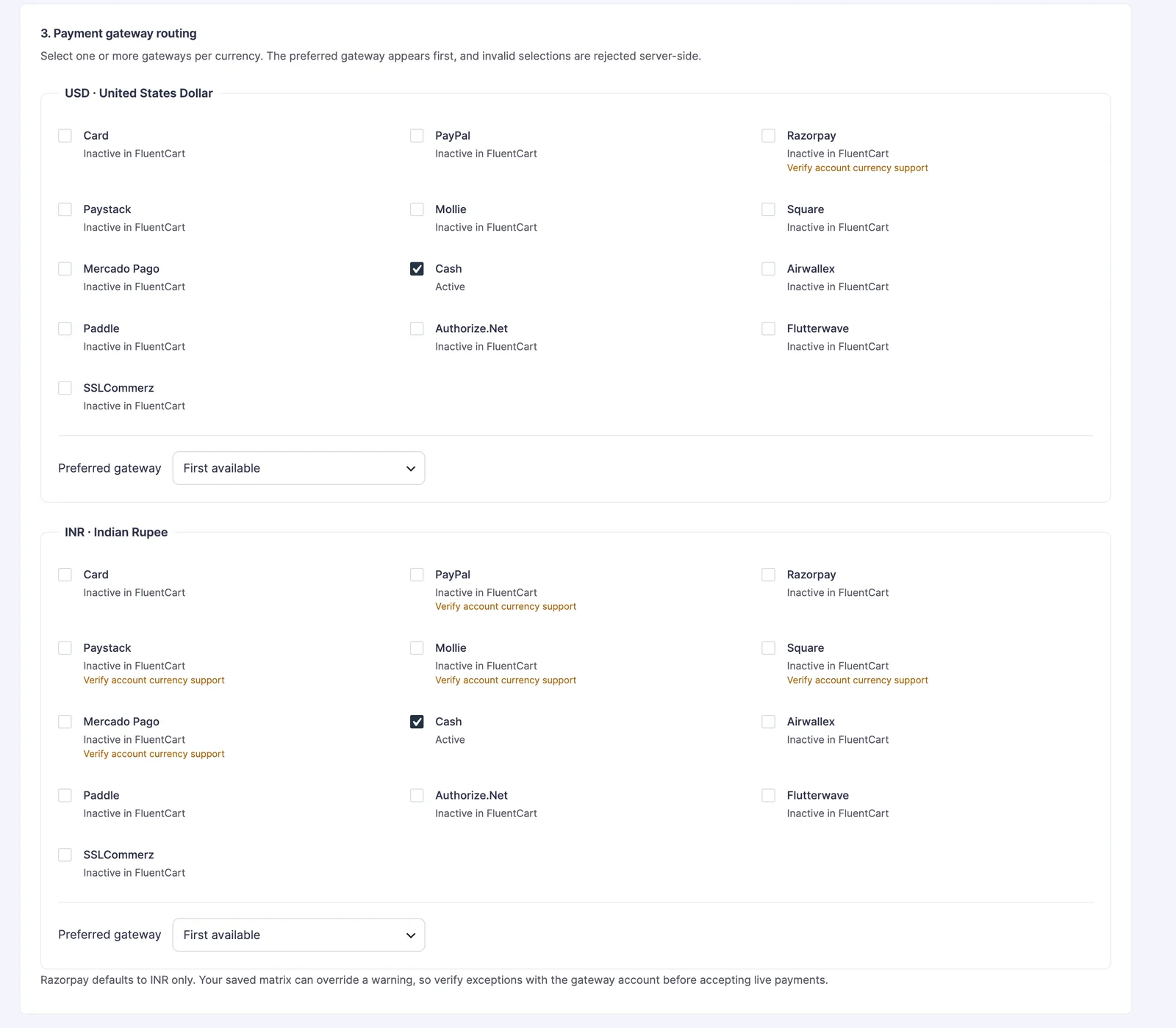1176x1028 pixels.
Task: Check Authorize.Net in INR group
Action: 417,795
